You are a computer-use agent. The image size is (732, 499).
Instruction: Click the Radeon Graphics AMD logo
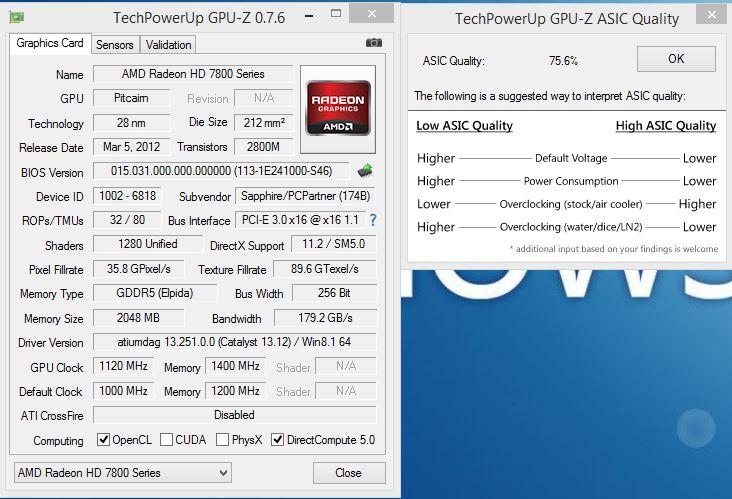338,108
